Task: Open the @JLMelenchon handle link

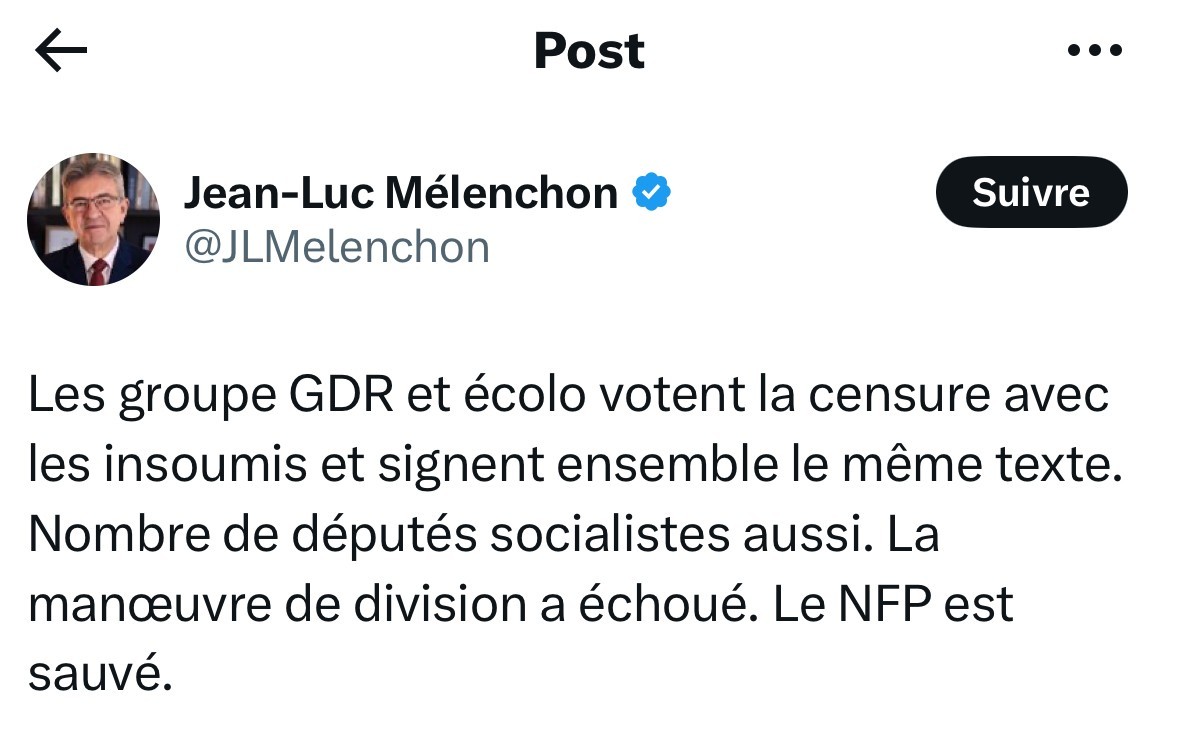Action: pos(336,247)
